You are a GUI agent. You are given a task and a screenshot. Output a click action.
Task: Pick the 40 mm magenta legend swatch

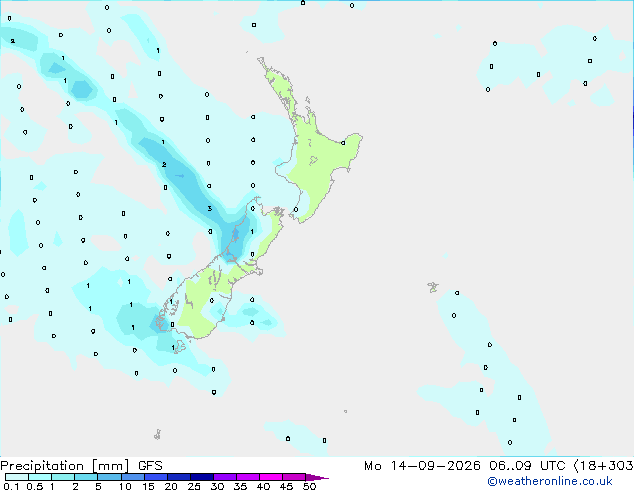(x=271, y=477)
